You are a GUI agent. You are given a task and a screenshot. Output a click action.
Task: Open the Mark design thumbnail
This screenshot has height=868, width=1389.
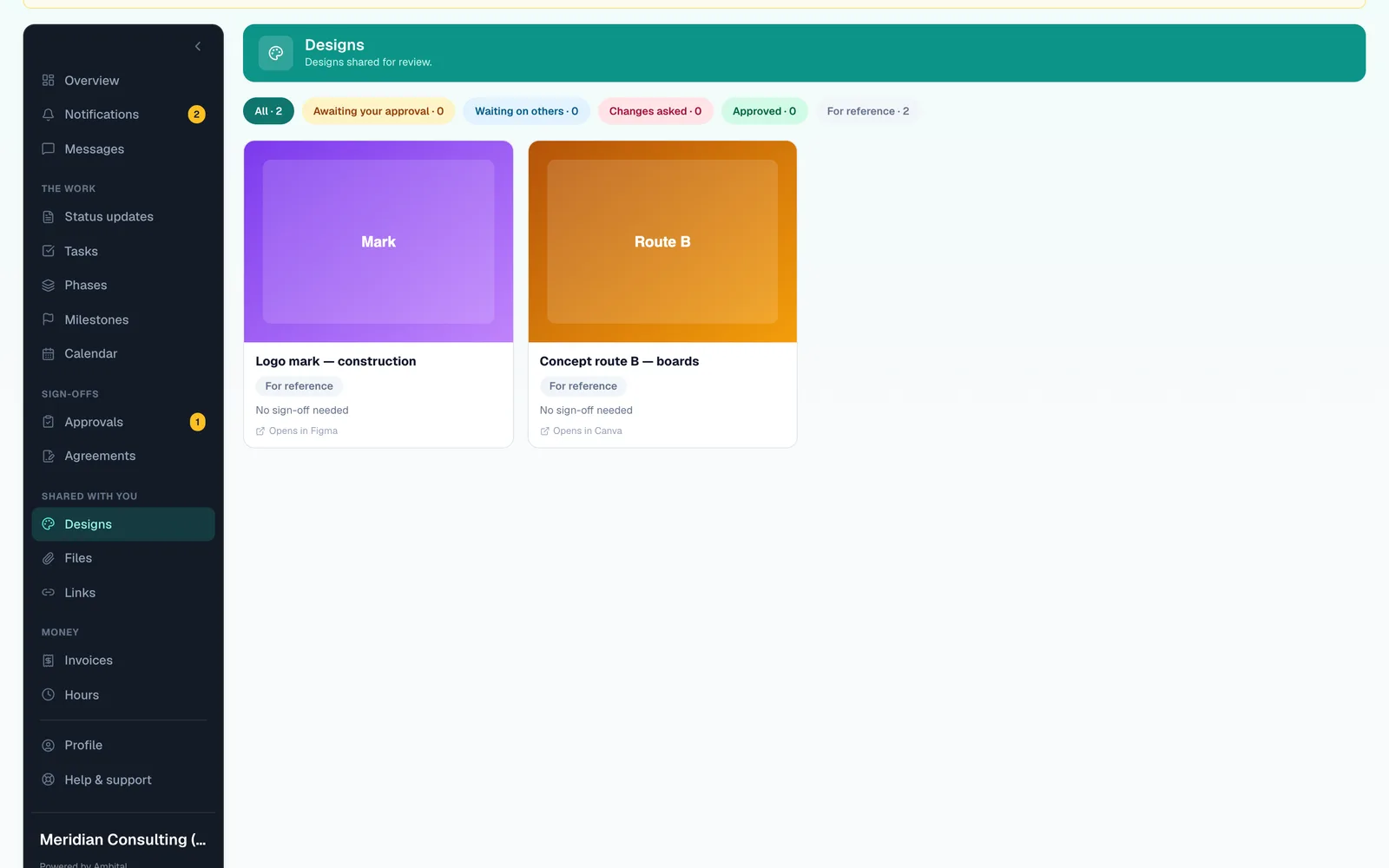379,241
